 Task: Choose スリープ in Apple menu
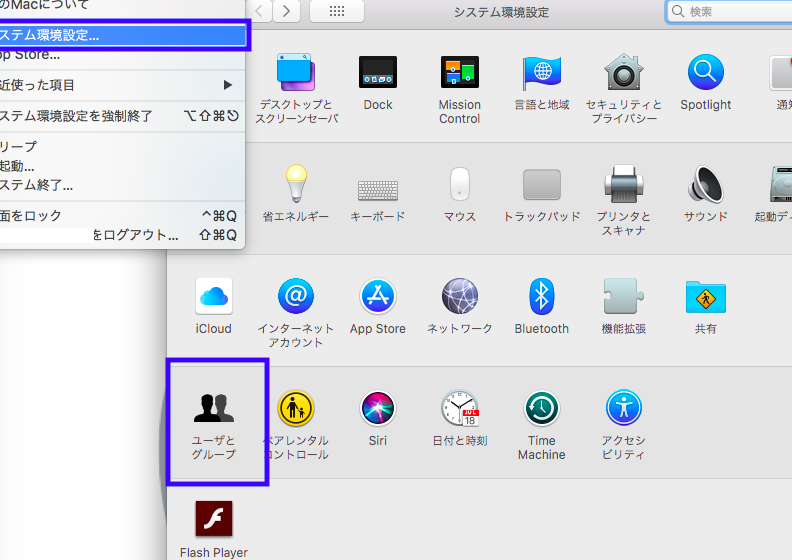tap(123, 146)
